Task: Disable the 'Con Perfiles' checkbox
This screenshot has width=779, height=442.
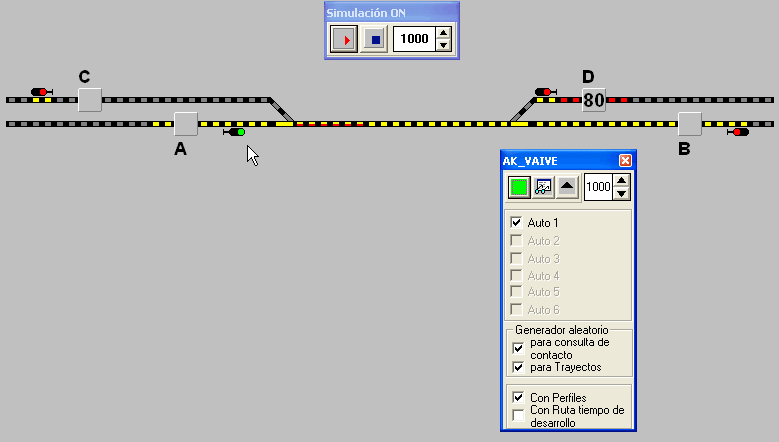Action: [x=518, y=398]
